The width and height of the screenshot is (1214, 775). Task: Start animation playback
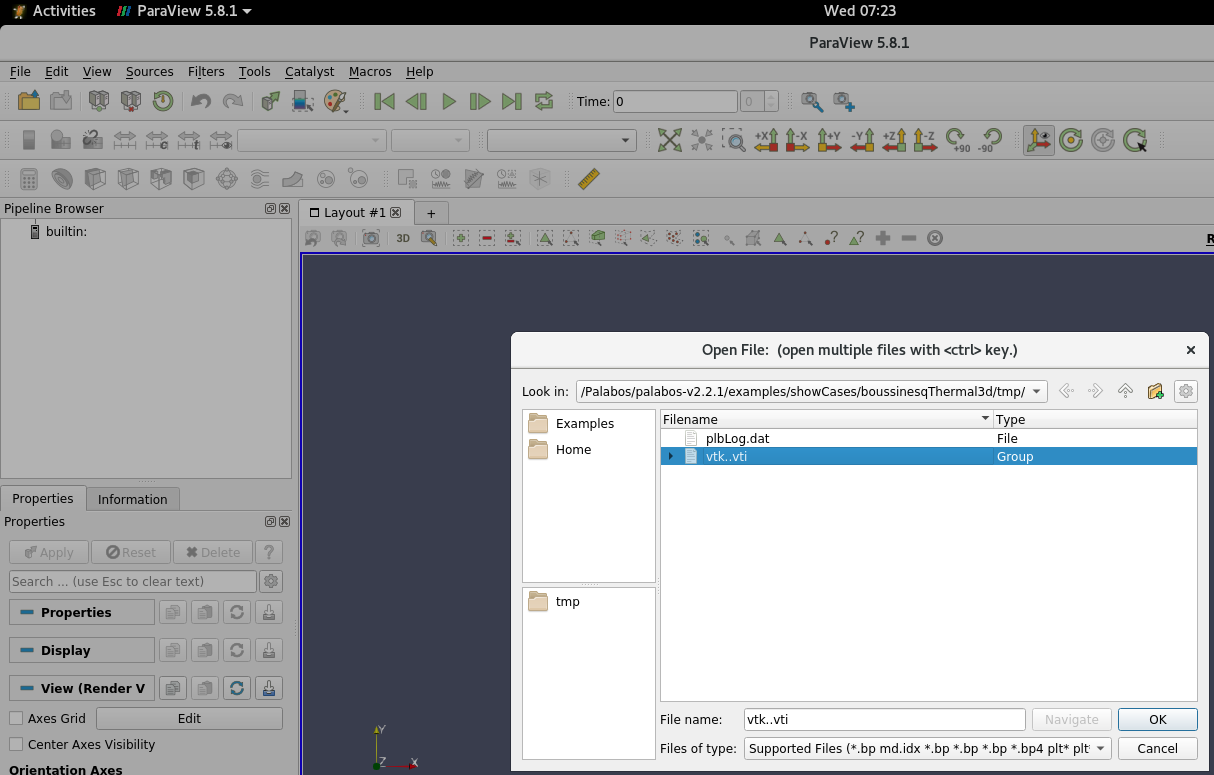click(448, 101)
